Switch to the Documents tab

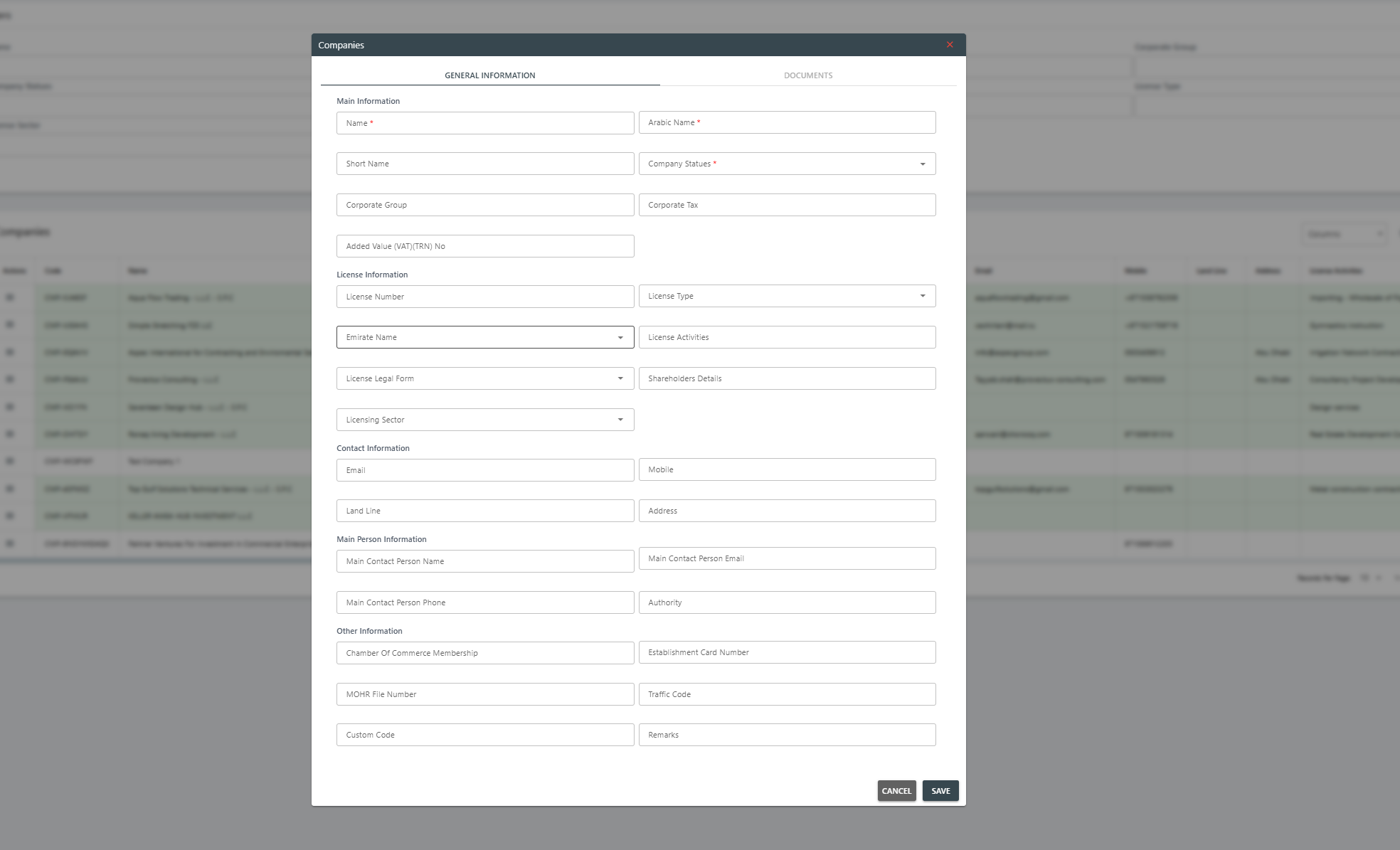[x=808, y=75]
